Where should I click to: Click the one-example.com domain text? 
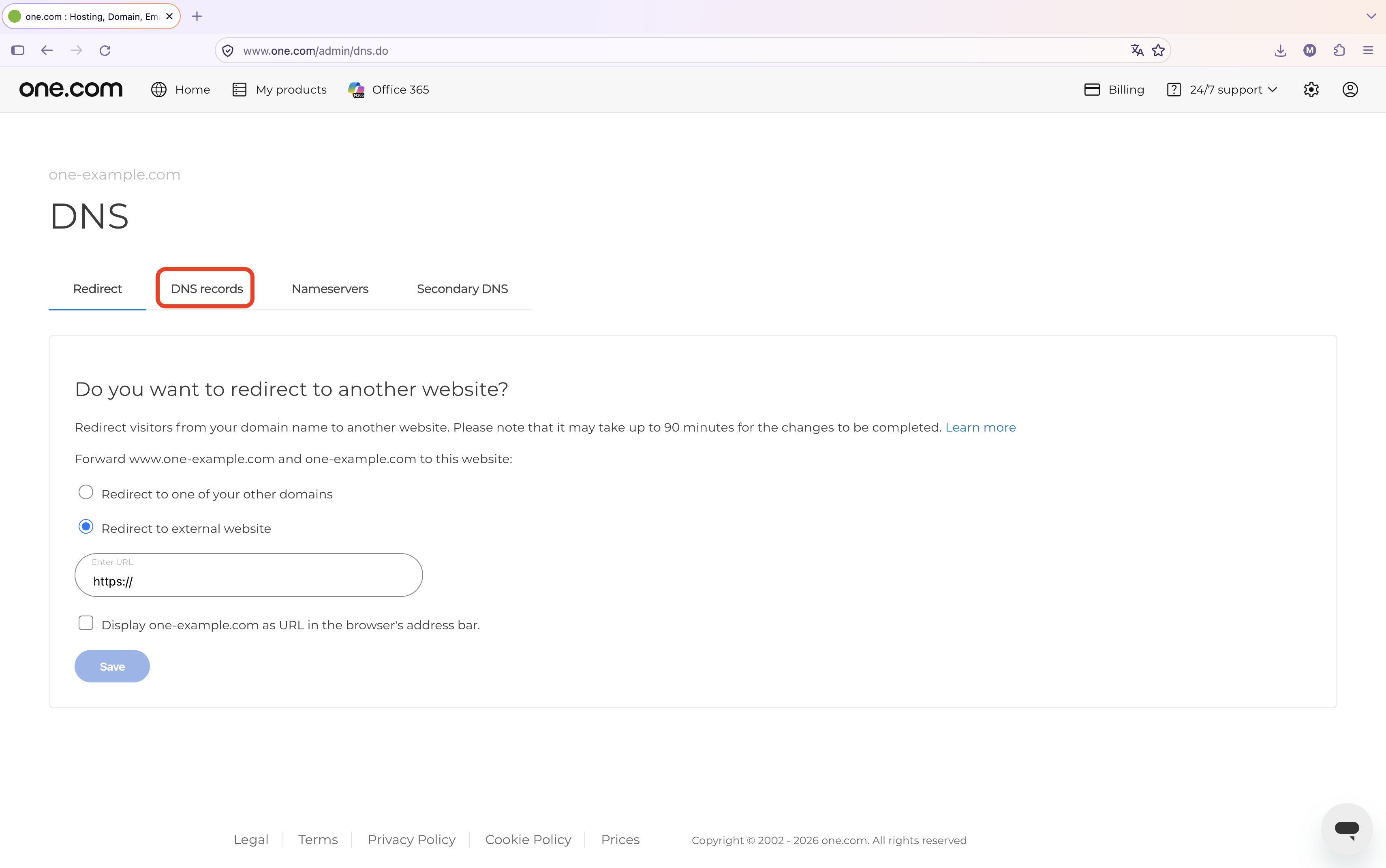114,175
